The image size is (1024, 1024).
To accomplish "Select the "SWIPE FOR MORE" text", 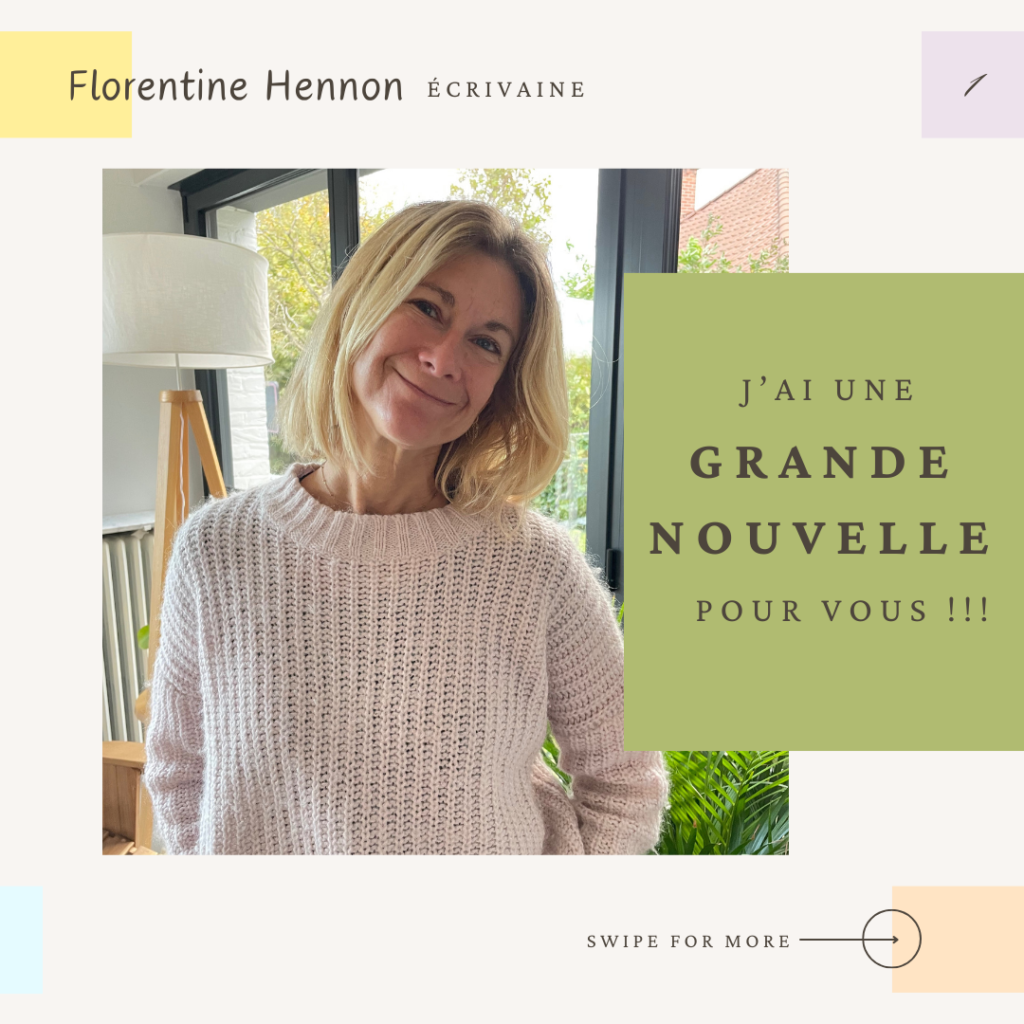I will click(688, 941).
